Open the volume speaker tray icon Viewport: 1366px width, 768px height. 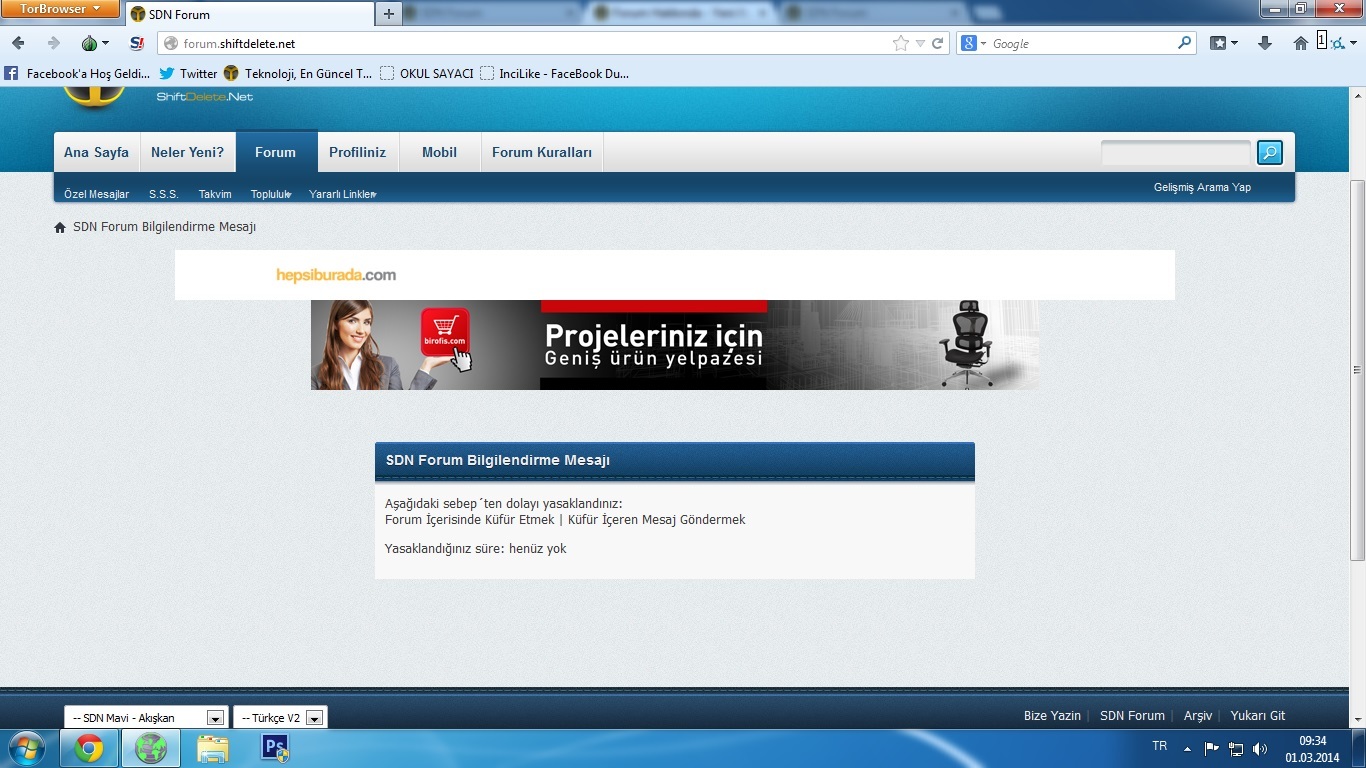1260,748
